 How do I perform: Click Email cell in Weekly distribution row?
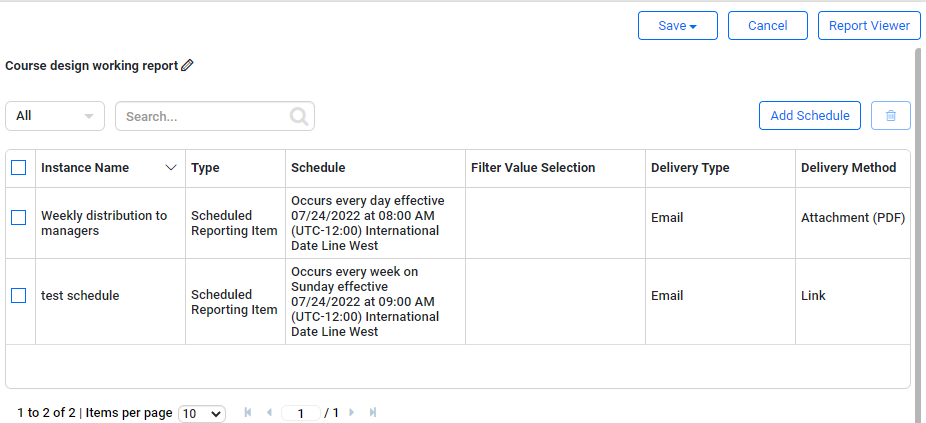point(720,223)
